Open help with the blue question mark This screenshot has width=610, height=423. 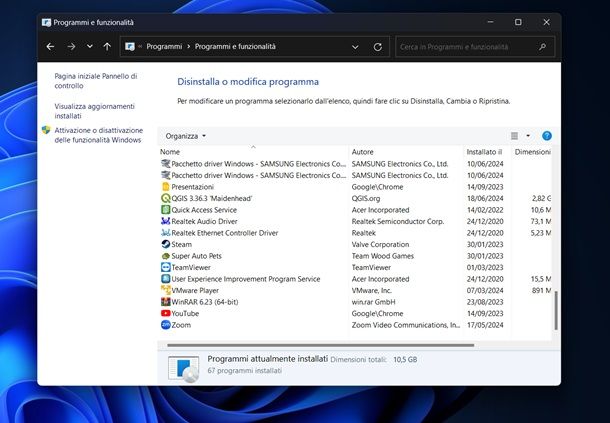tap(547, 136)
